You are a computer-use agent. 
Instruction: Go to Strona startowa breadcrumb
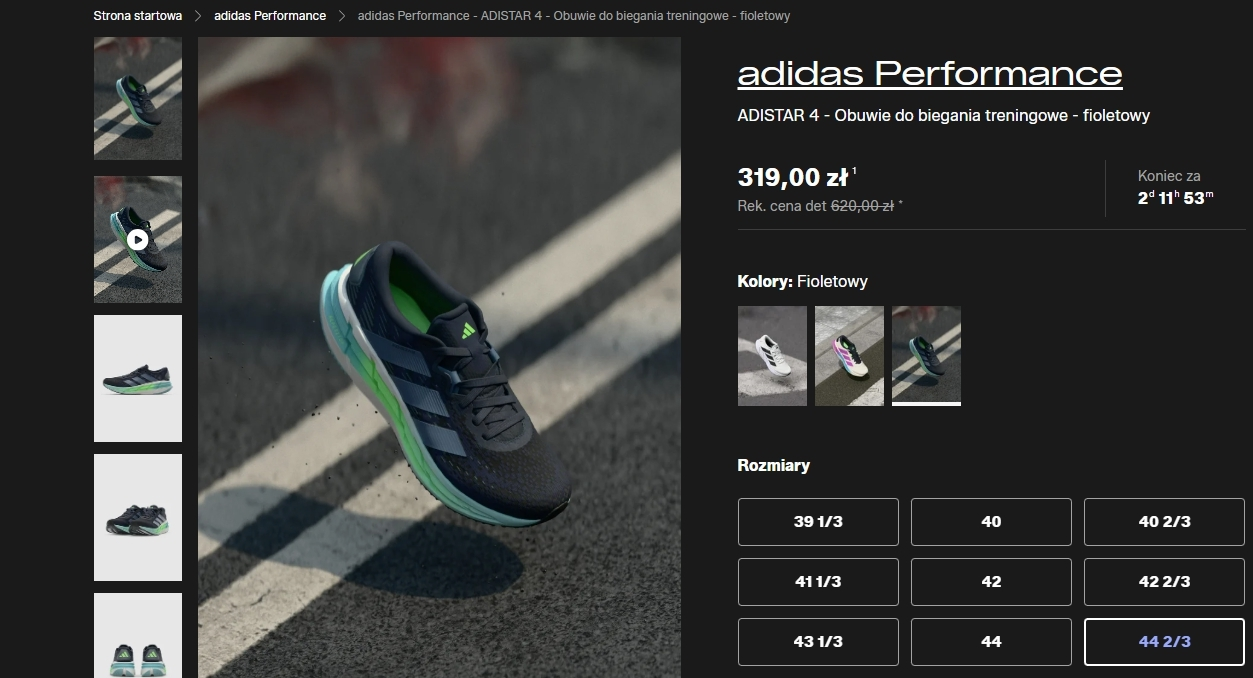pyautogui.click(x=138, y=16)
